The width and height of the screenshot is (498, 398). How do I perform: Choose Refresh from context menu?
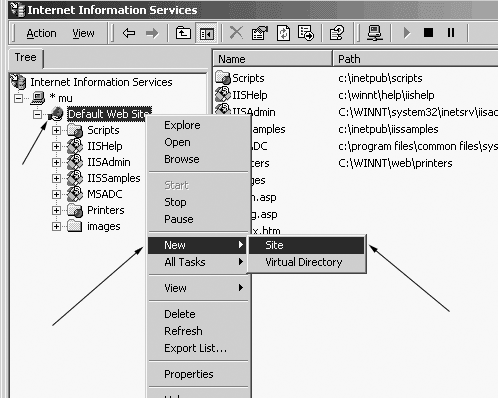point(199,331)
